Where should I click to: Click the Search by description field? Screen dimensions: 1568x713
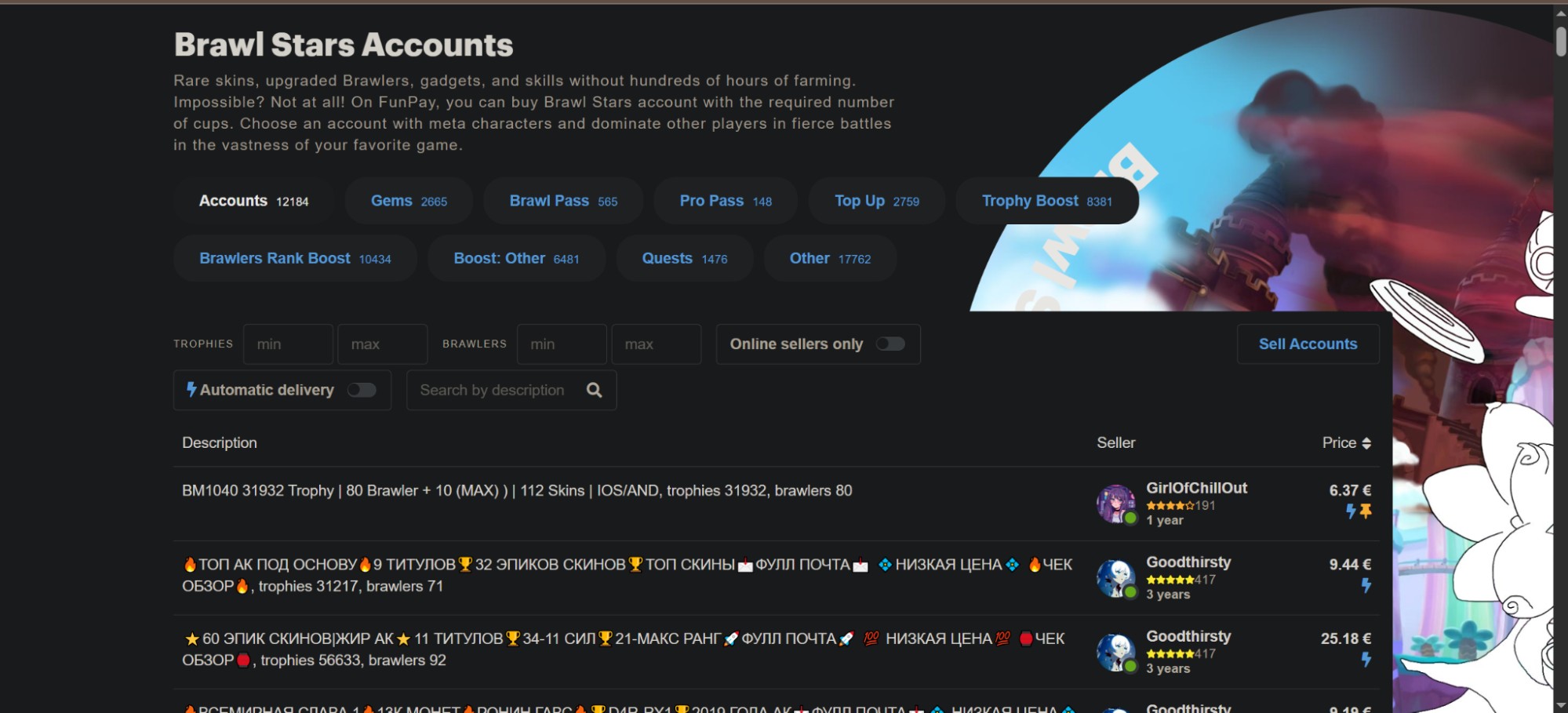(494, 390)
